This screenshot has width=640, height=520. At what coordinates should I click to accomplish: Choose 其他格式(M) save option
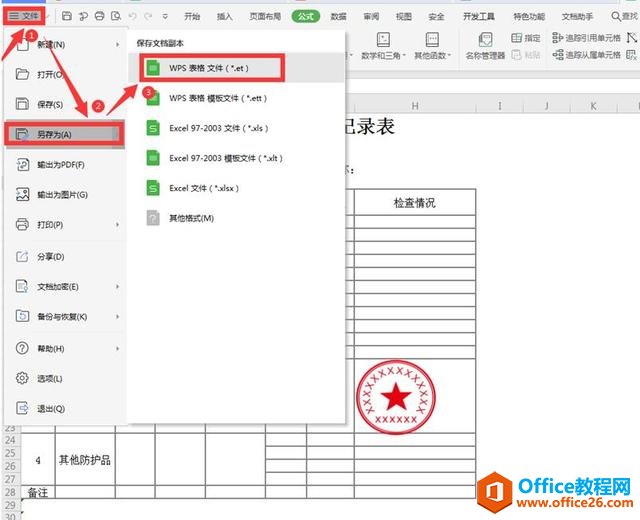click(x=237, y=218)
